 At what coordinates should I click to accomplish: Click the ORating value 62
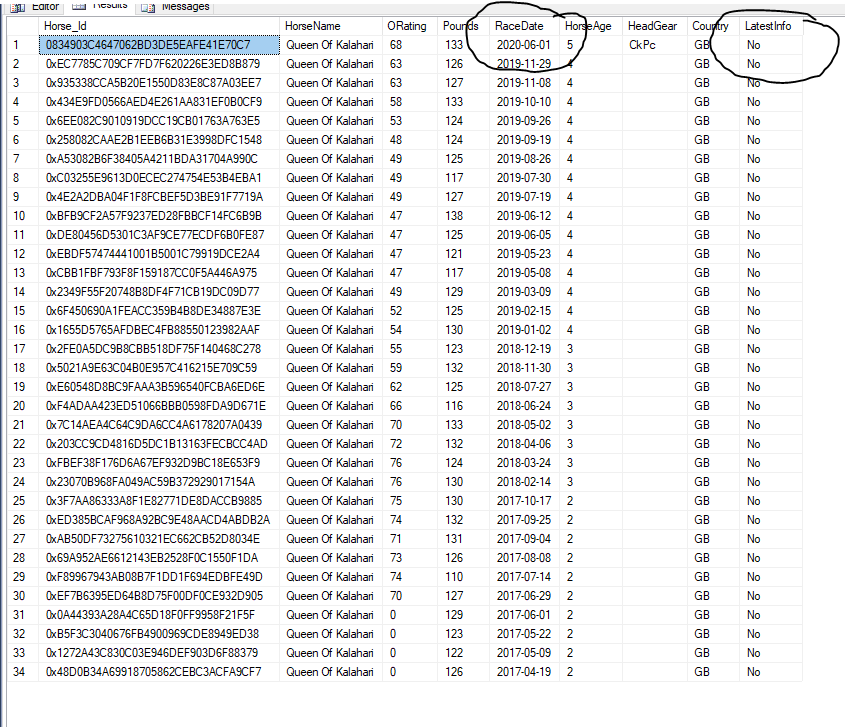(x=410, y=387)
